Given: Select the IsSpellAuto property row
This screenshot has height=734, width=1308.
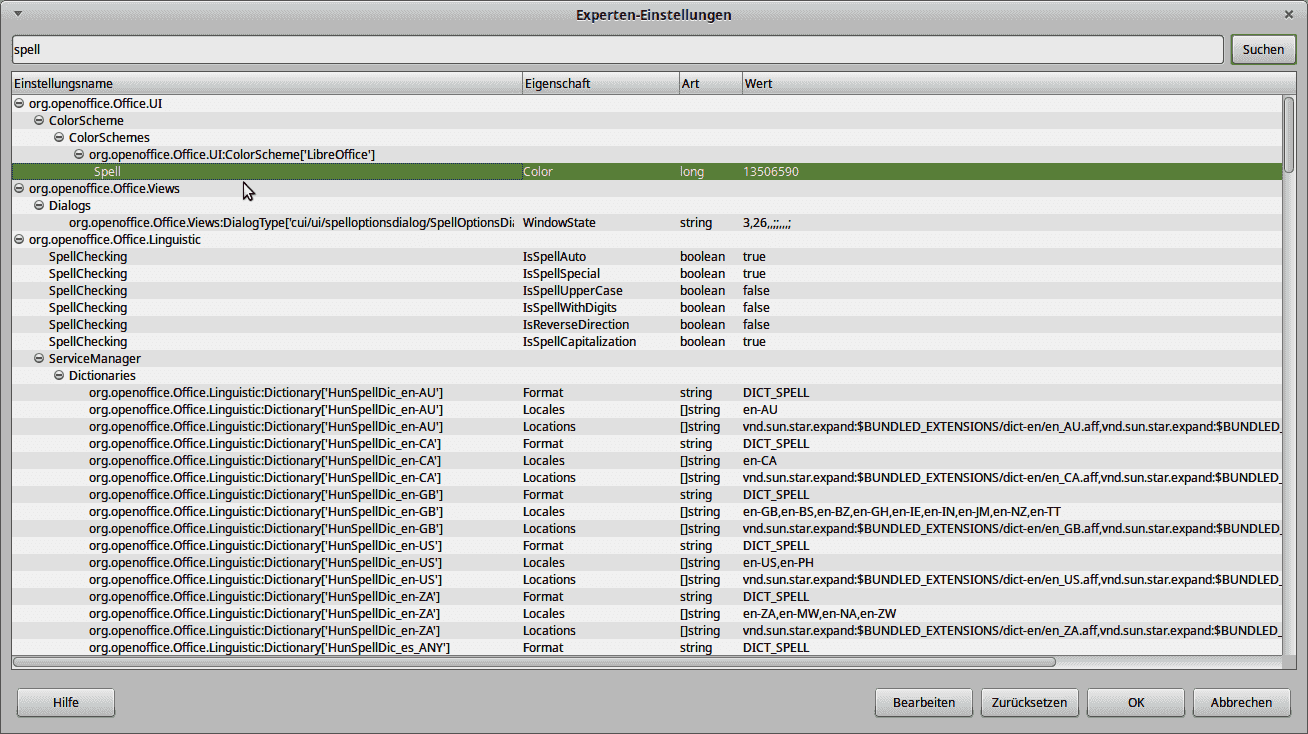Looking at the screenshot, I should [x=300, y=256].
